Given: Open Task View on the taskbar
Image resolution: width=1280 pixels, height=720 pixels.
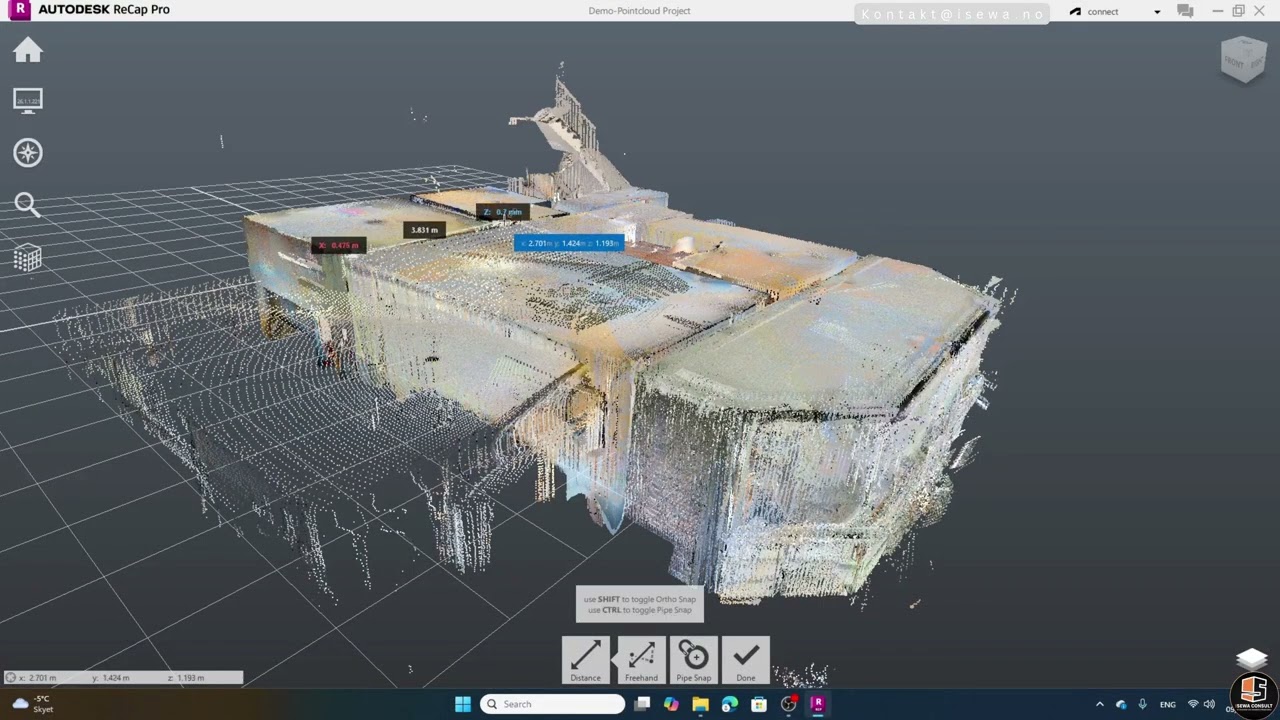Looking at the screenshot, I should pyautogui.click(x=642, y=704).
